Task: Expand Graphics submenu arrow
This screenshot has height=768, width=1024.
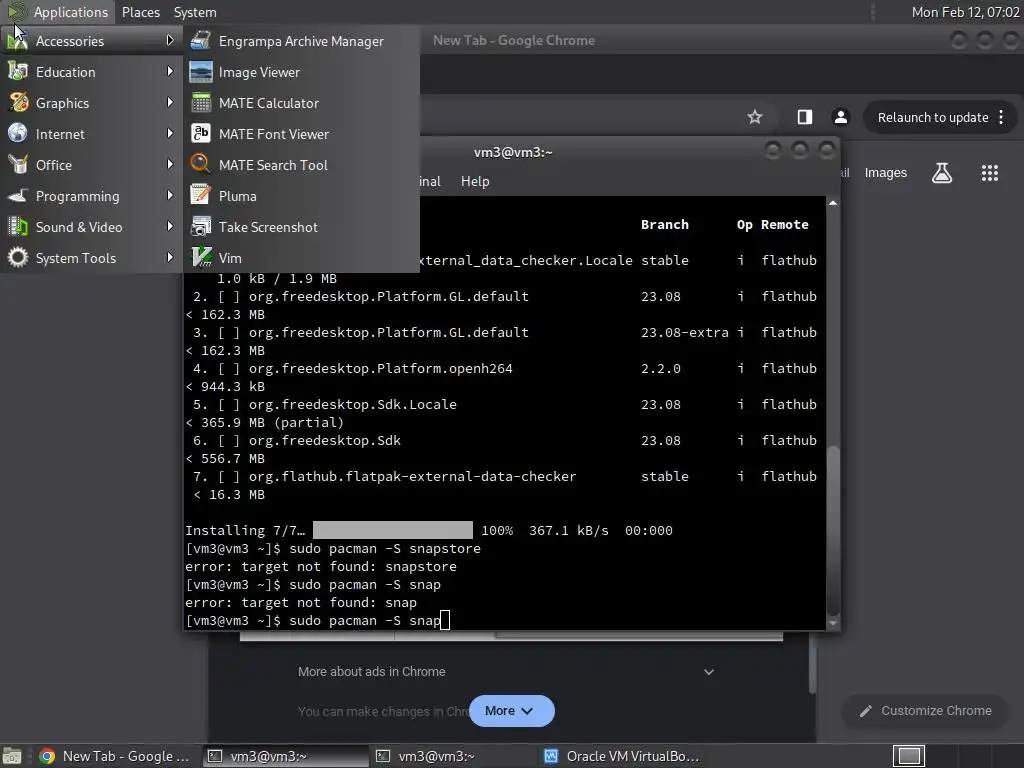Action: pos(170,103)
